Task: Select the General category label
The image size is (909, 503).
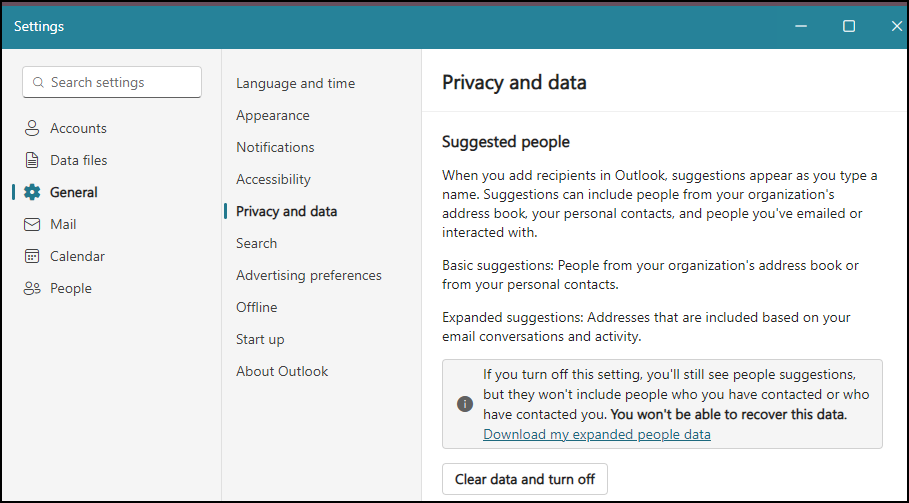Action: click(74, 192)
